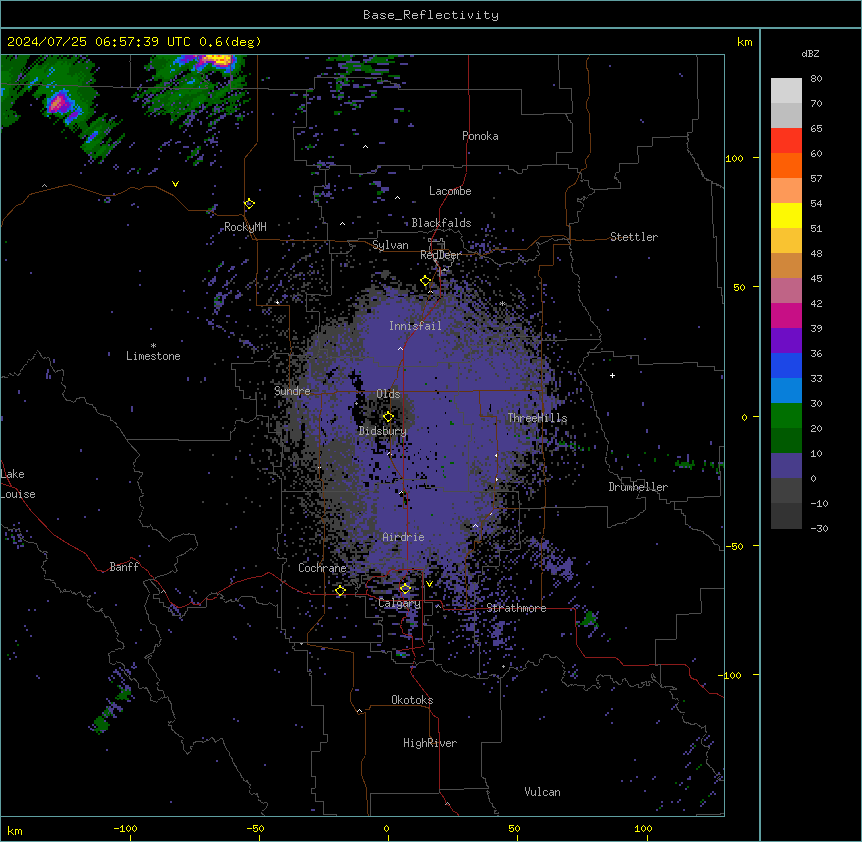Click the yellow v marker northeast of Calgary
The height and width of the screenshot is (842, 862).
tap(429, 584)
